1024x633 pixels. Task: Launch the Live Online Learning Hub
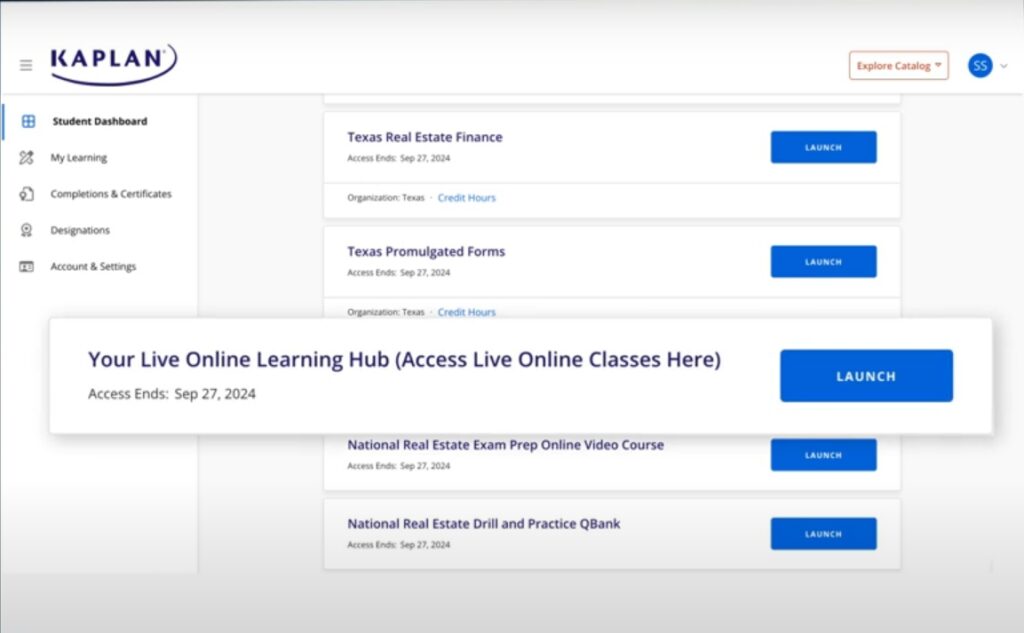pyautogui.click(x=866, y=376)
